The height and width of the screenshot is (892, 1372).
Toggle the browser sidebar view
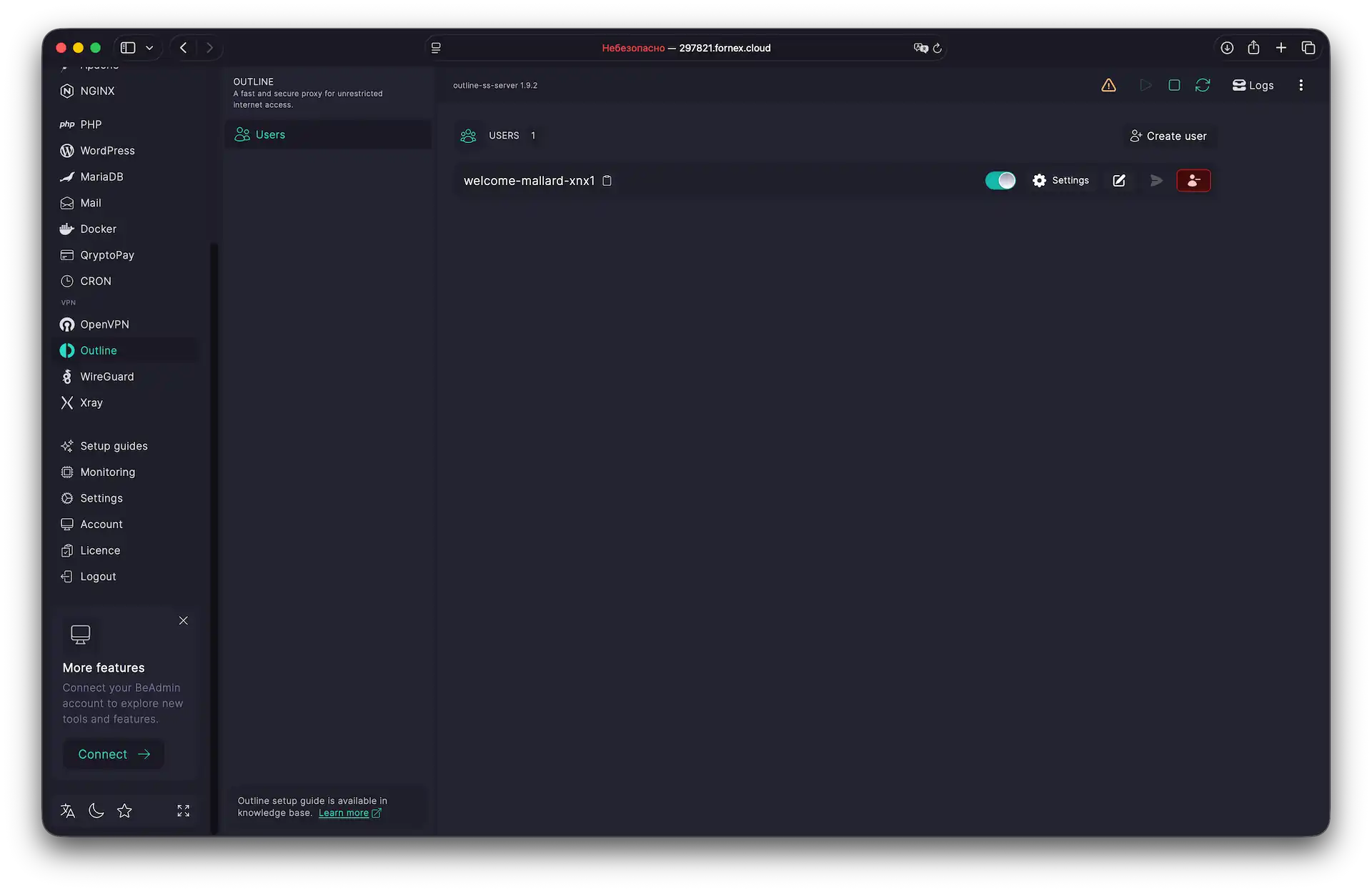coord(128,47)
